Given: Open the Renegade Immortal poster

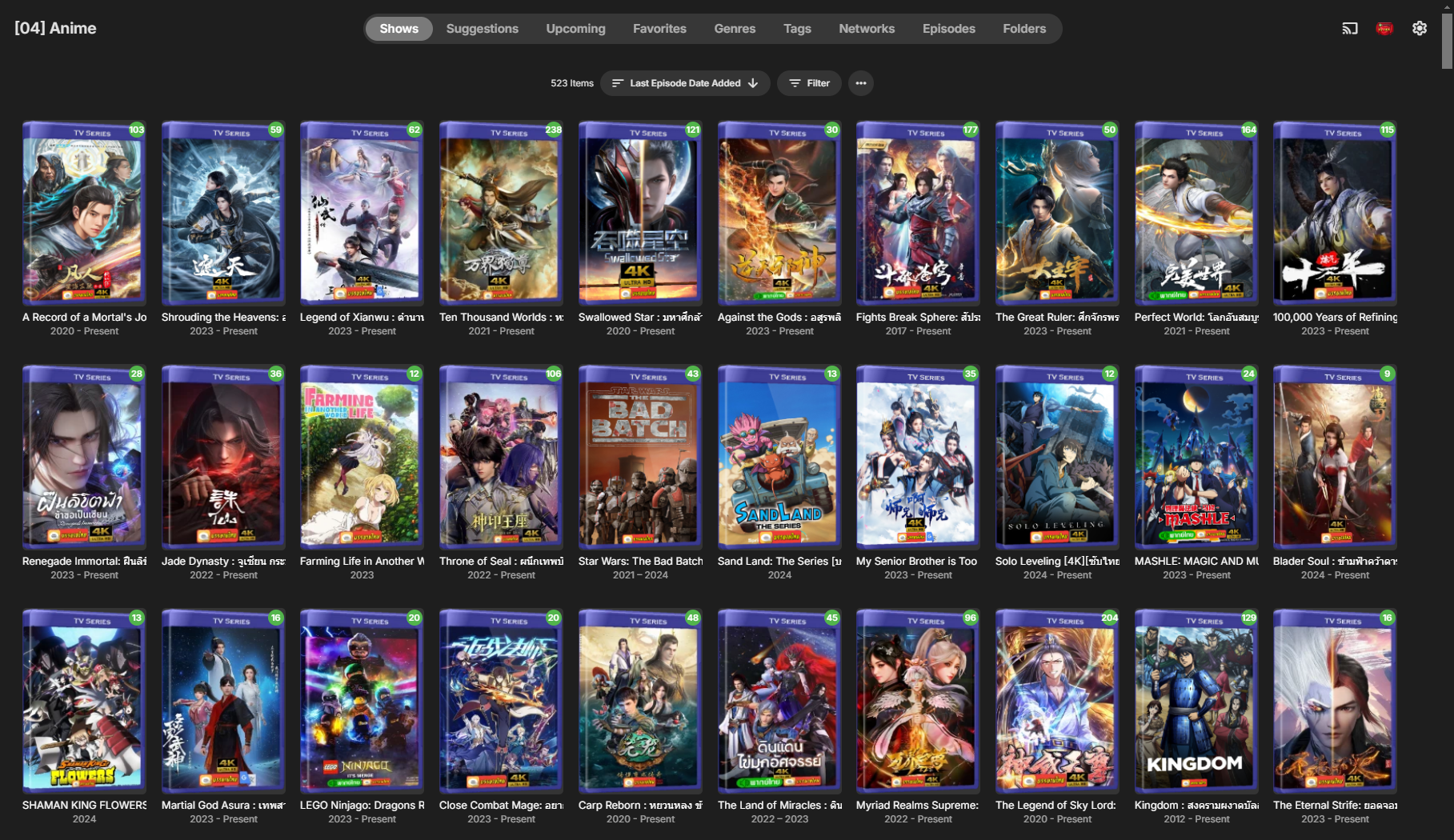Looking at the screenshot, I should tap(84, 457).
